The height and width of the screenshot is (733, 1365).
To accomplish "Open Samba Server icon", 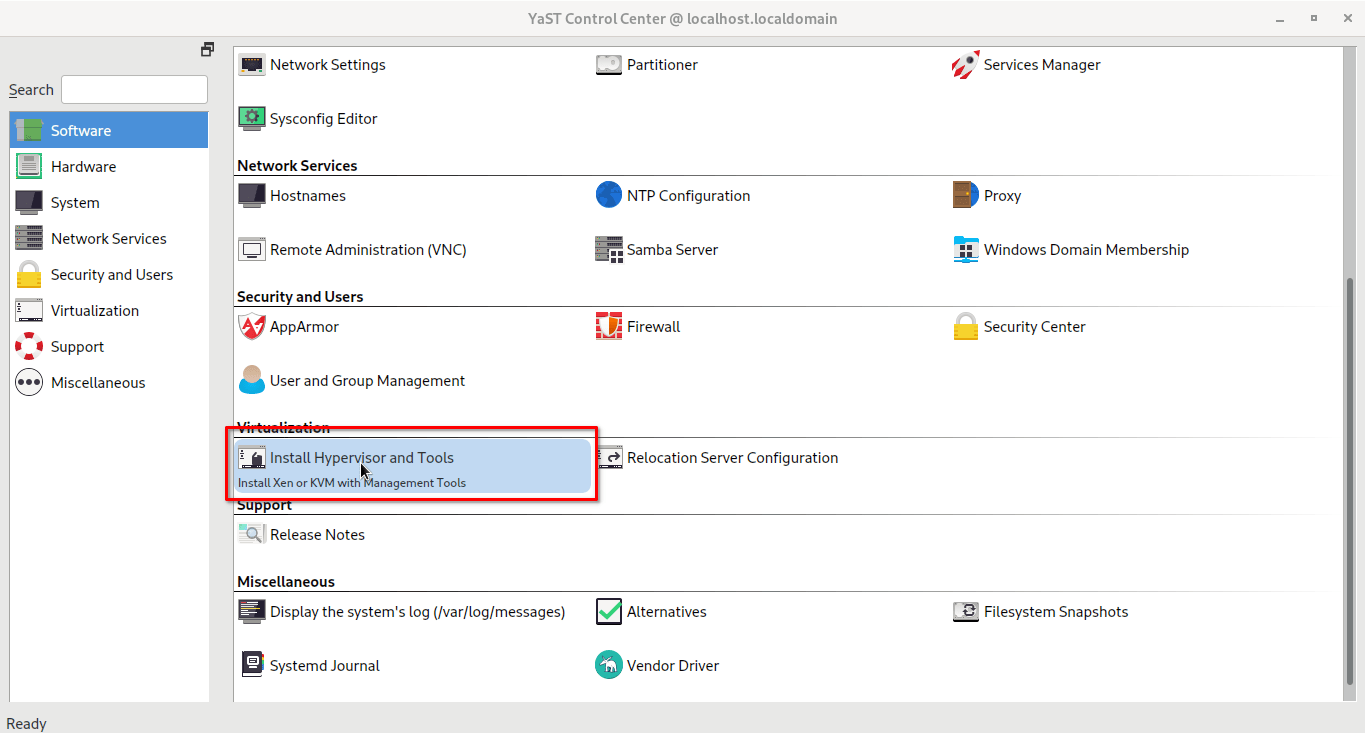I will tap(609, 250).
